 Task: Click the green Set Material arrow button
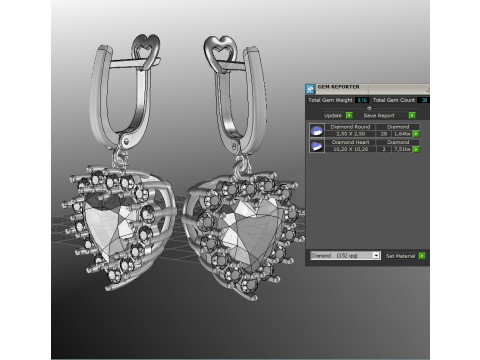[x=422, y=256]
